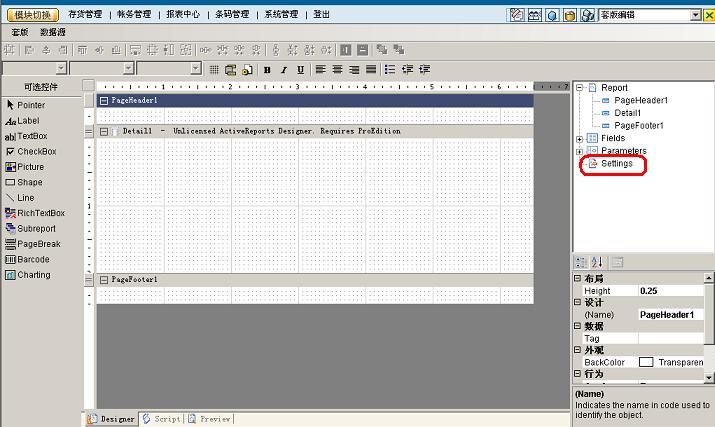Switch to the Preview tab

(x=210, y=419)
